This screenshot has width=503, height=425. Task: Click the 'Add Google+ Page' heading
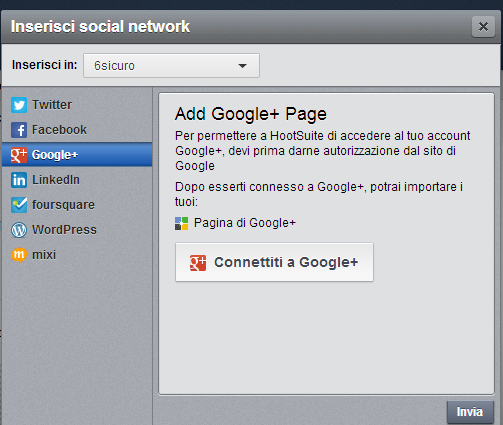(x=251, y=114)
